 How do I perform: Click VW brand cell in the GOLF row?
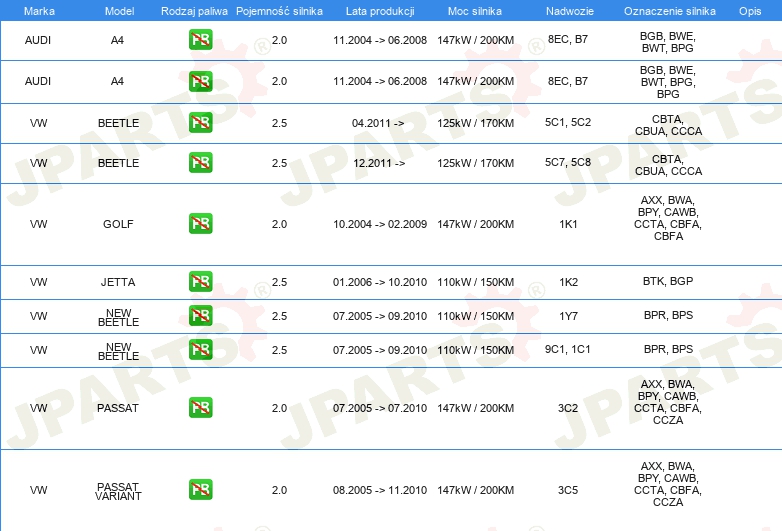click(38, 224)
